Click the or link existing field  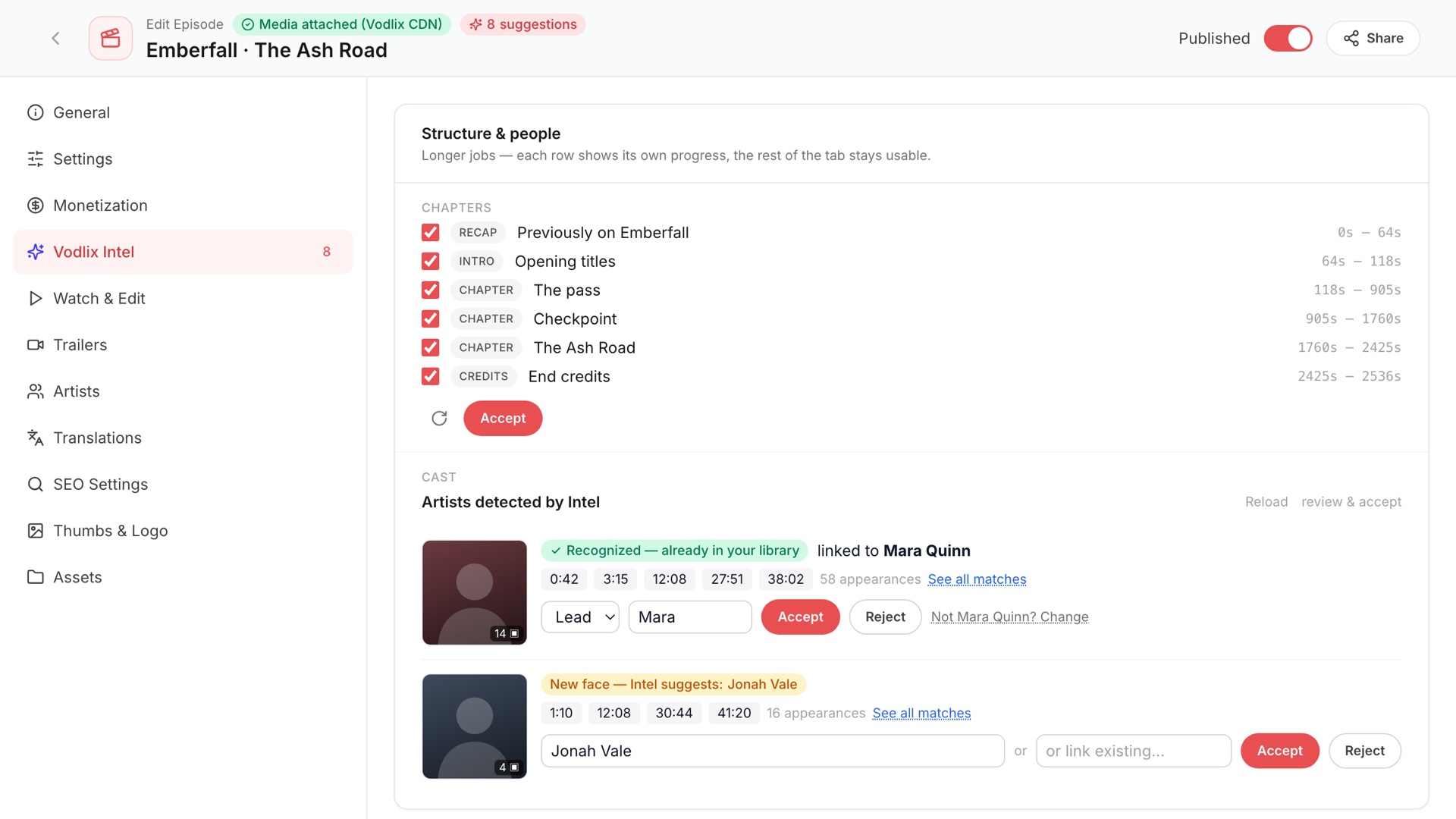1133,751
